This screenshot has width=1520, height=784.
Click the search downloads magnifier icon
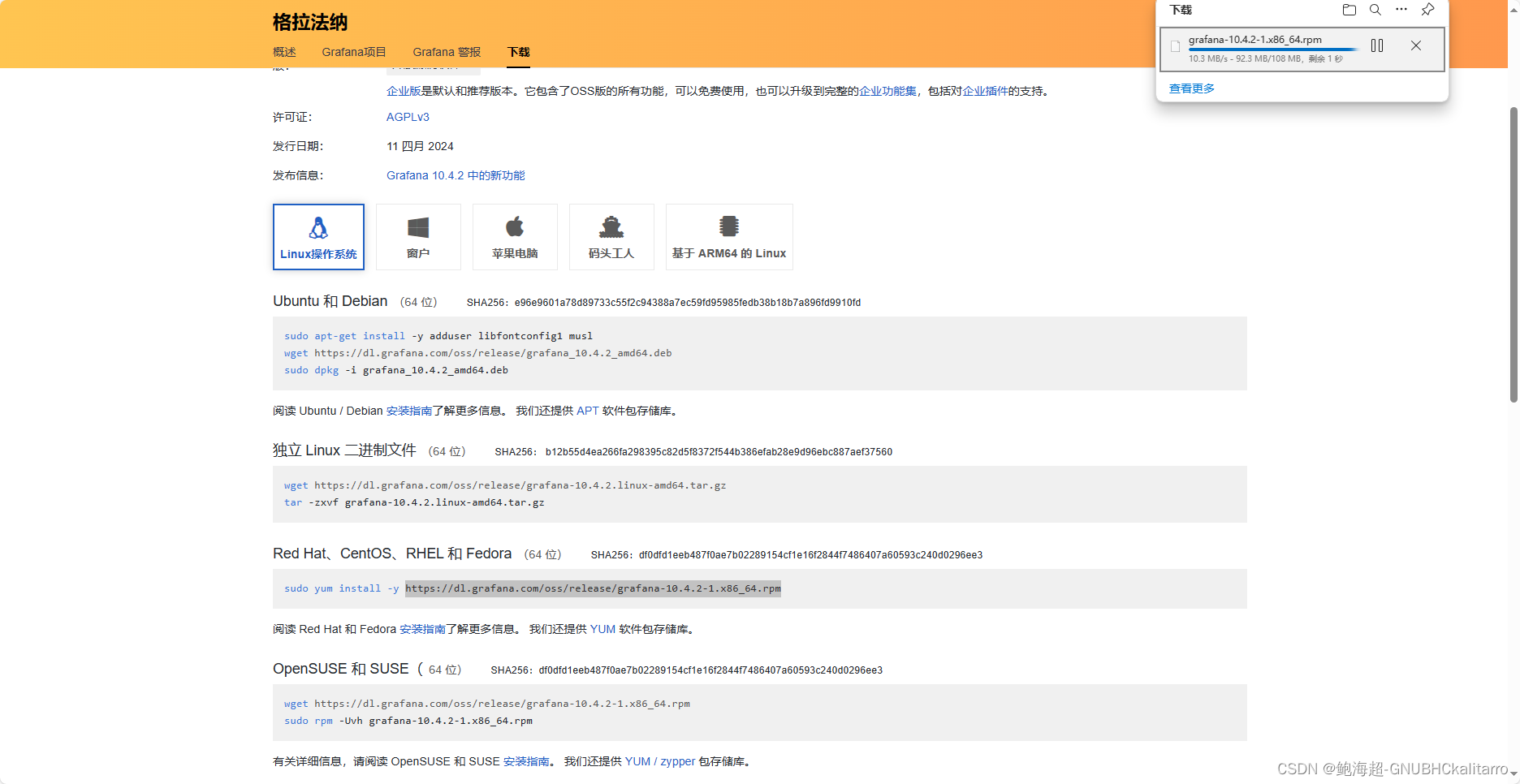click(x=1375, y=10)
